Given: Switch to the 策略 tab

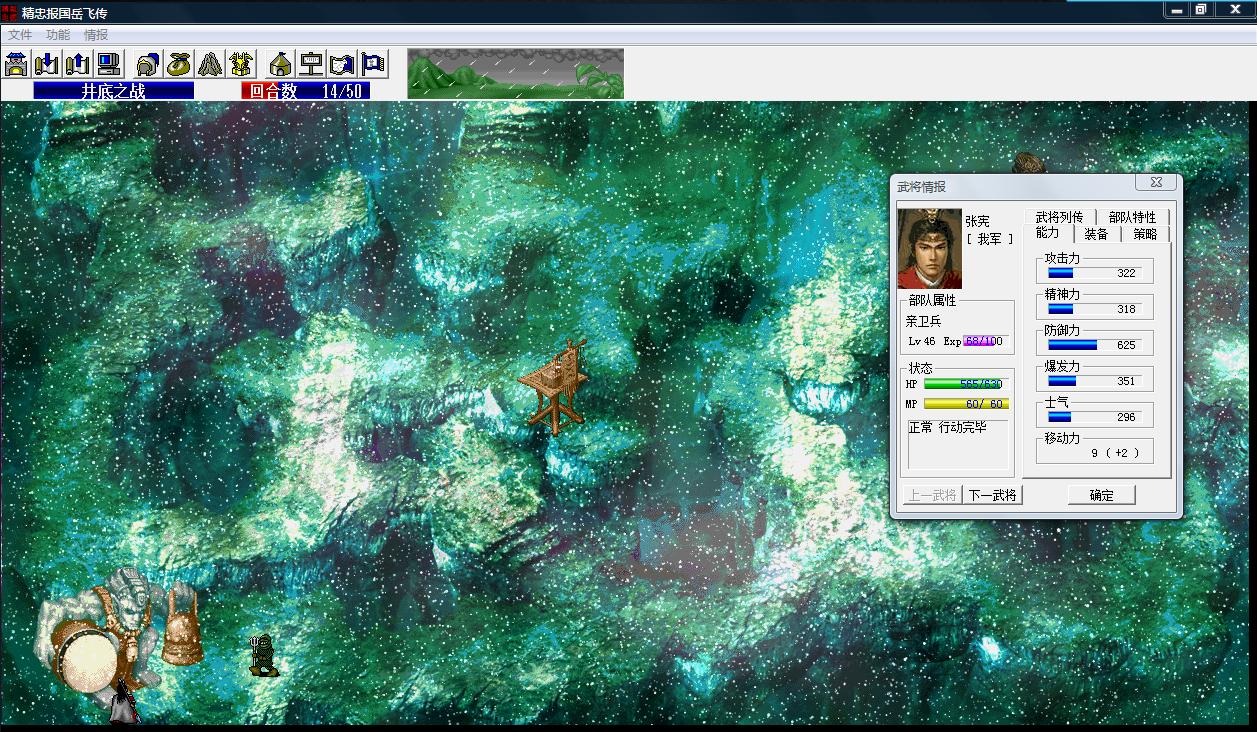Looking at the screenshot, I should [x=1145, y=234].
